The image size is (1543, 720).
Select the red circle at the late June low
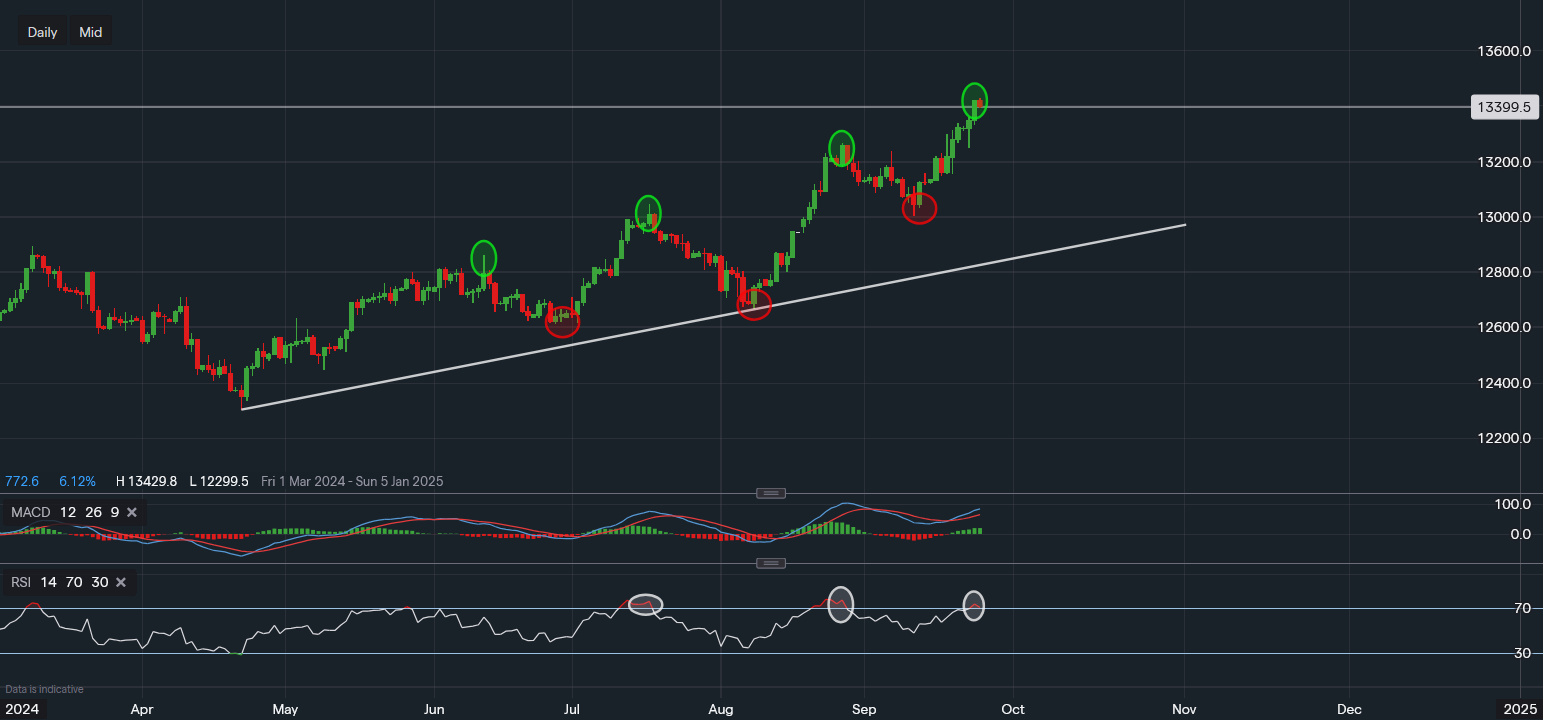(x=562, y=322)
